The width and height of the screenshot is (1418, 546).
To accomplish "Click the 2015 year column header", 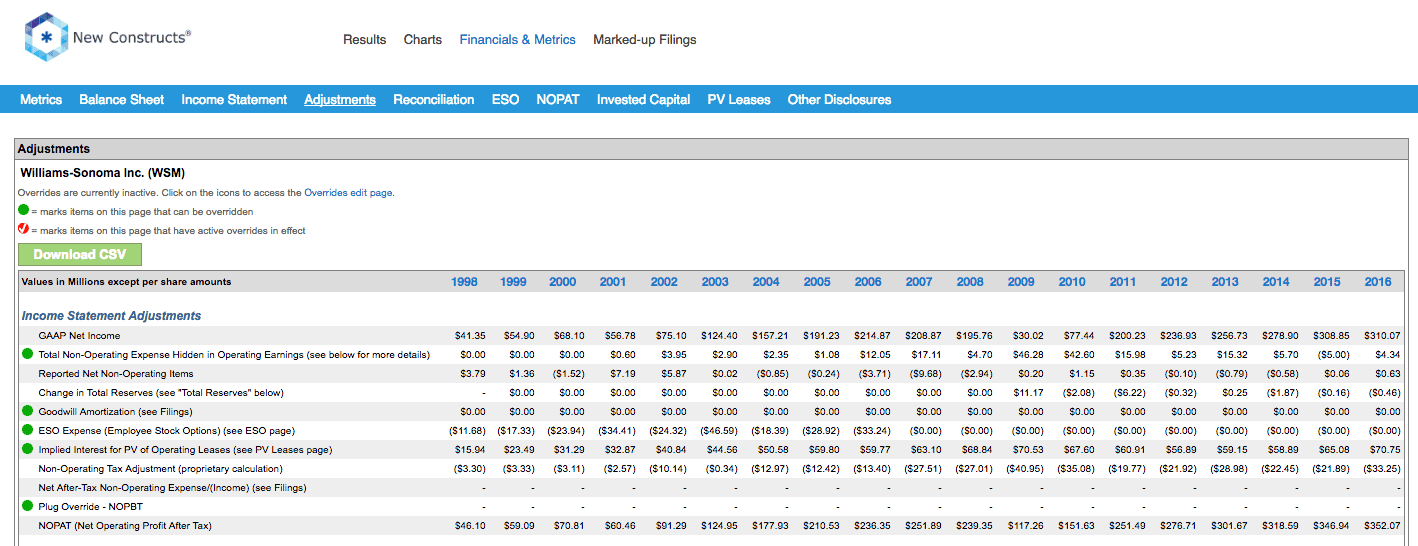I will (x=1327, y=282).
